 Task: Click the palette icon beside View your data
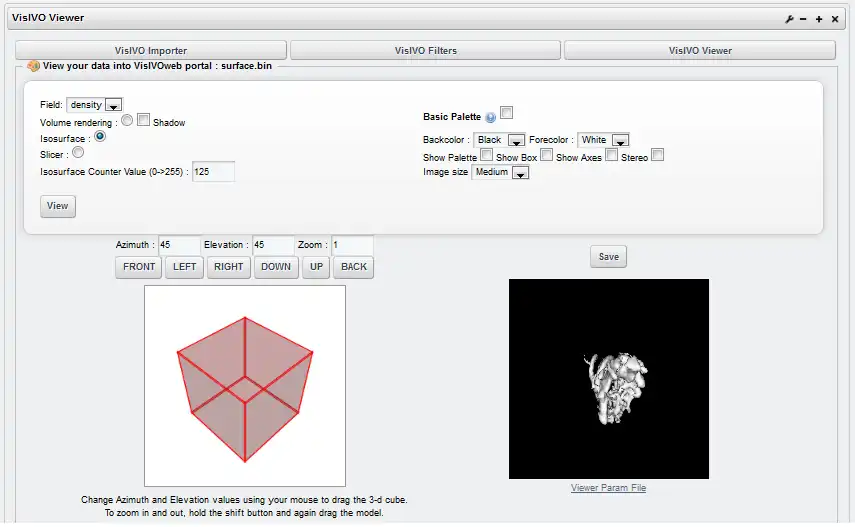coord(33,66)
